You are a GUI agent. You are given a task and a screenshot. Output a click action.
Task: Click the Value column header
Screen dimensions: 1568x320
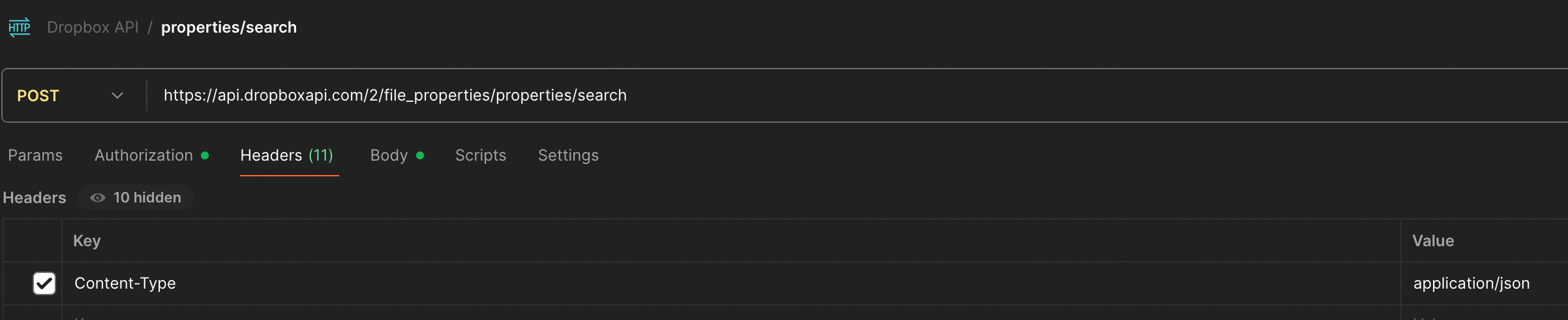1433,241
